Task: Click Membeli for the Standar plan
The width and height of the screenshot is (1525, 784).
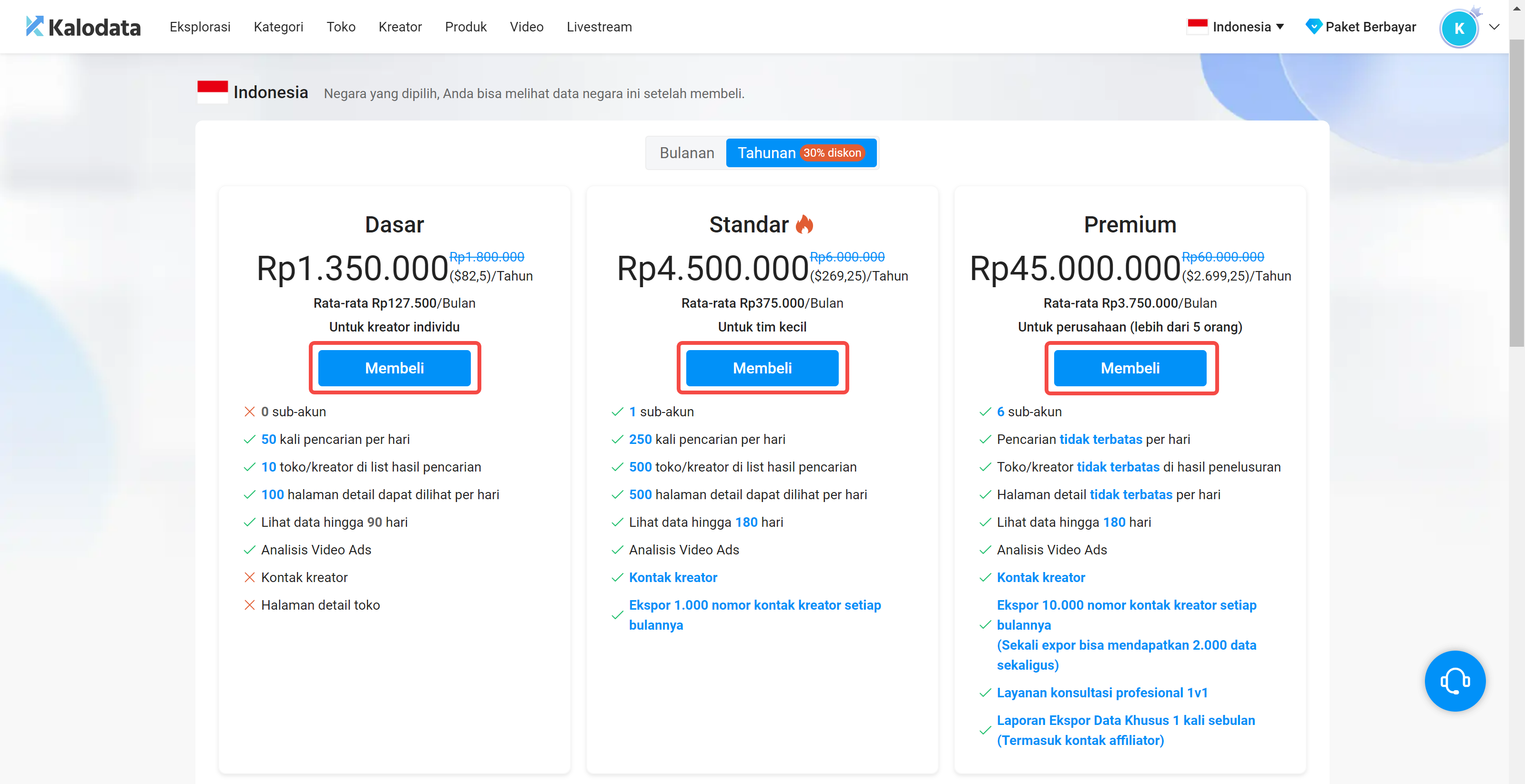Action: pyautogui.click(x=762, y=368)
